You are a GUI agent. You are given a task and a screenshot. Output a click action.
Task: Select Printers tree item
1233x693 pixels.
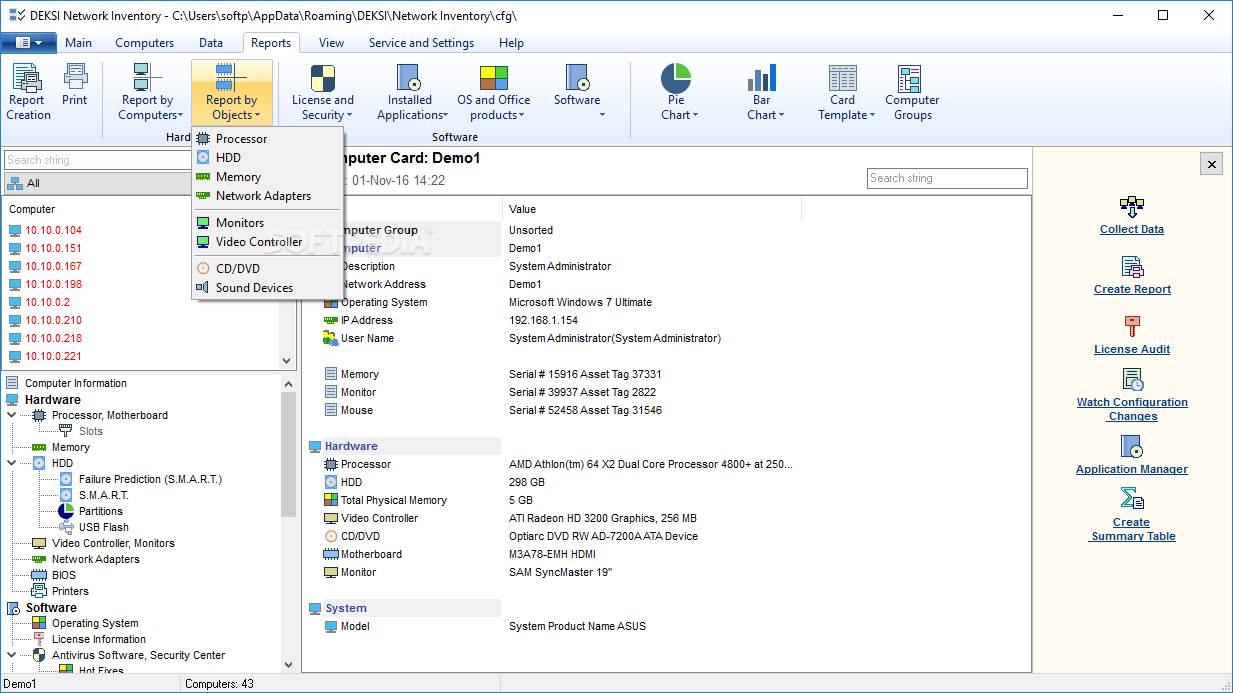(x=70, y=591)
